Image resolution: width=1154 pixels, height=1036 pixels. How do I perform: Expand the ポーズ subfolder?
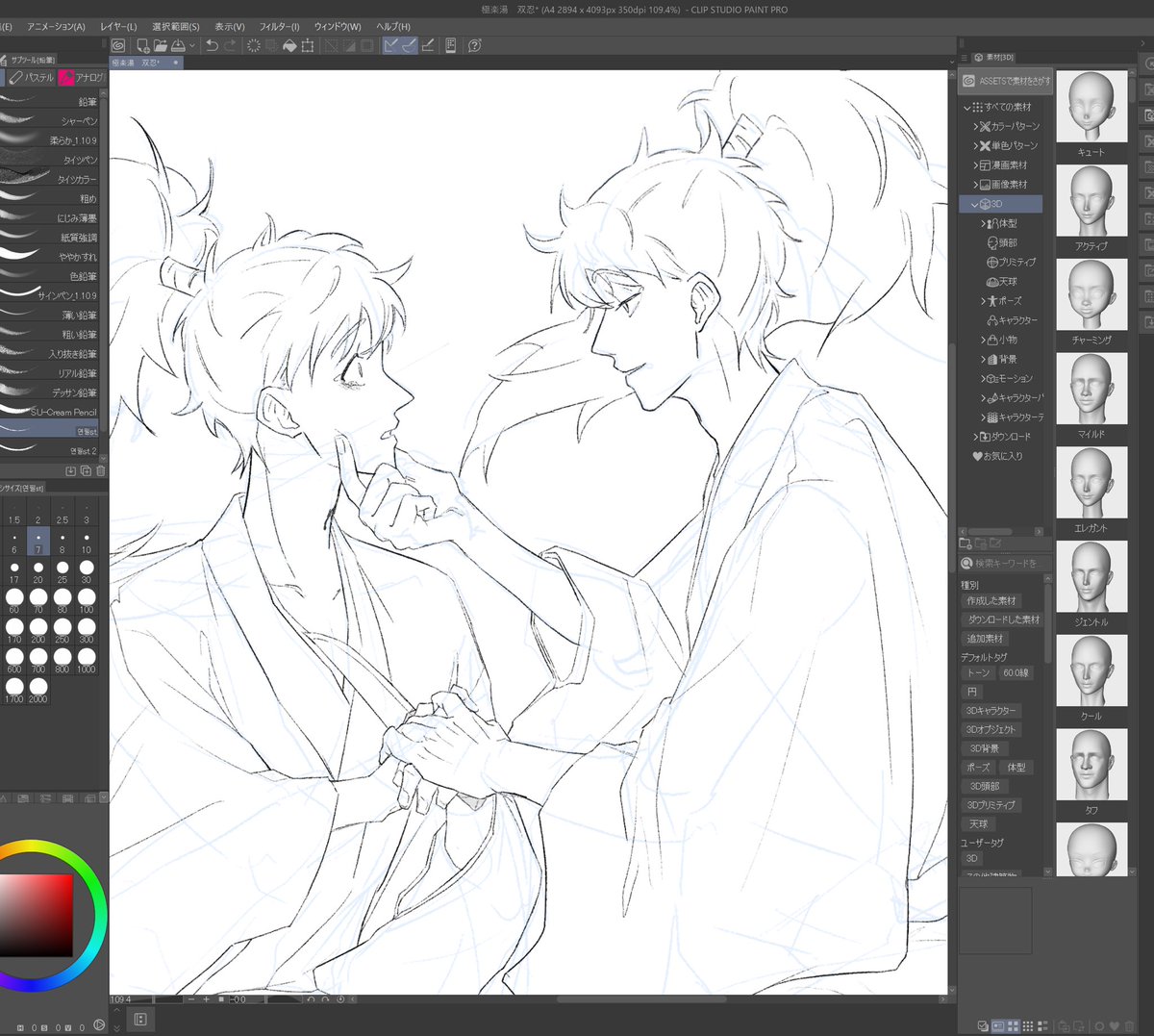click(983, 301)
